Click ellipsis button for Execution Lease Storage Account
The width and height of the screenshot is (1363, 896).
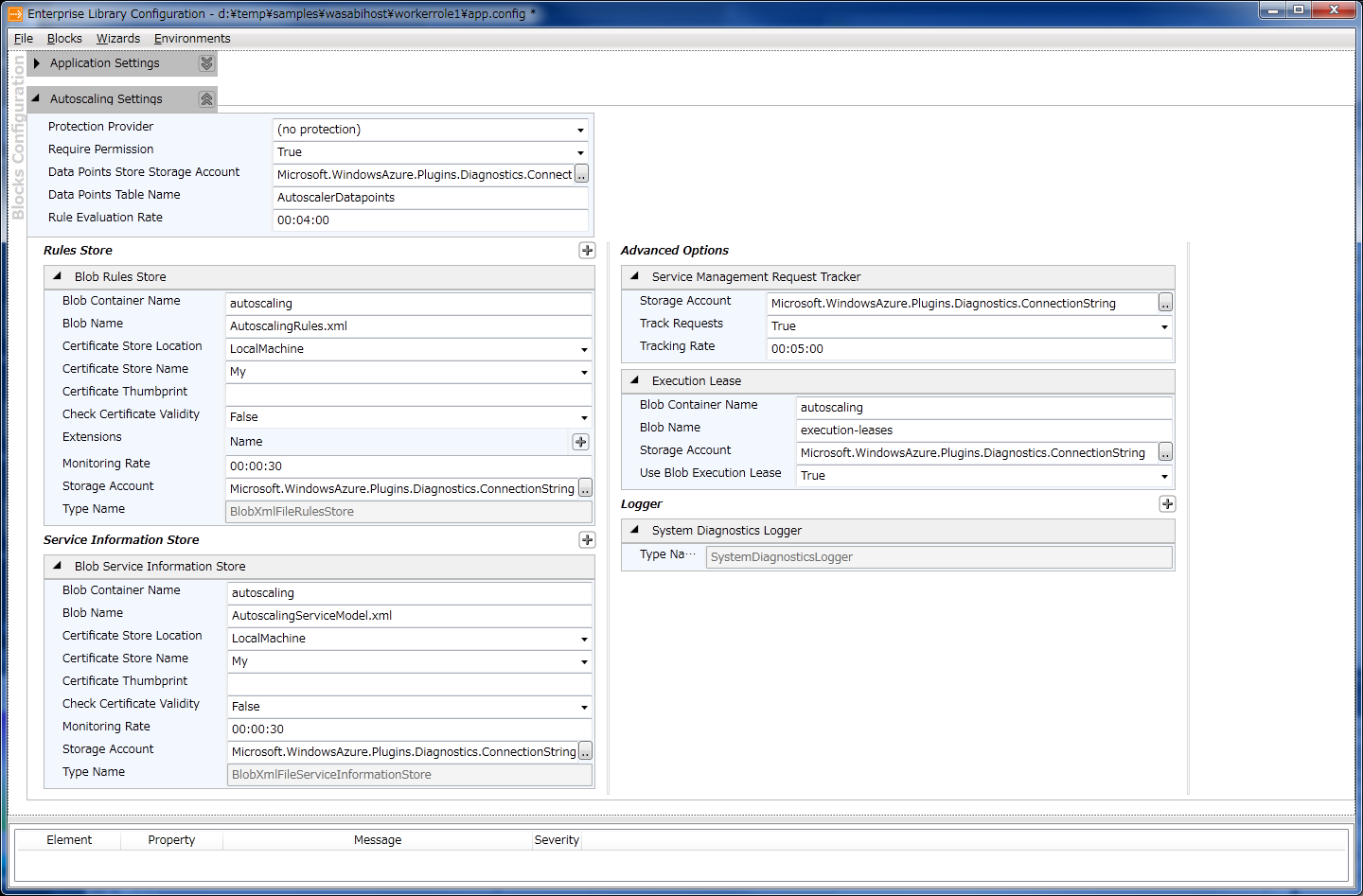pos(1165,453)
